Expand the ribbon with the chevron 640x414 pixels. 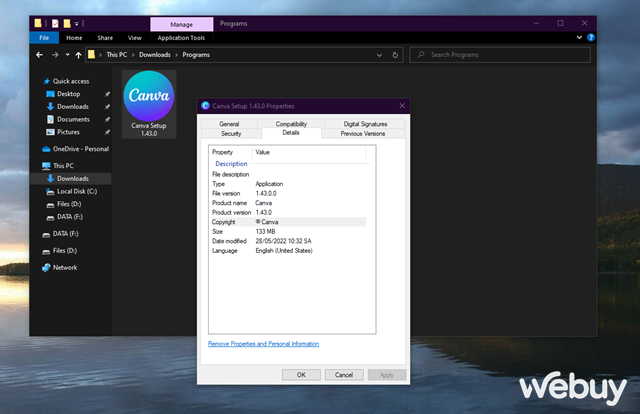579,38
